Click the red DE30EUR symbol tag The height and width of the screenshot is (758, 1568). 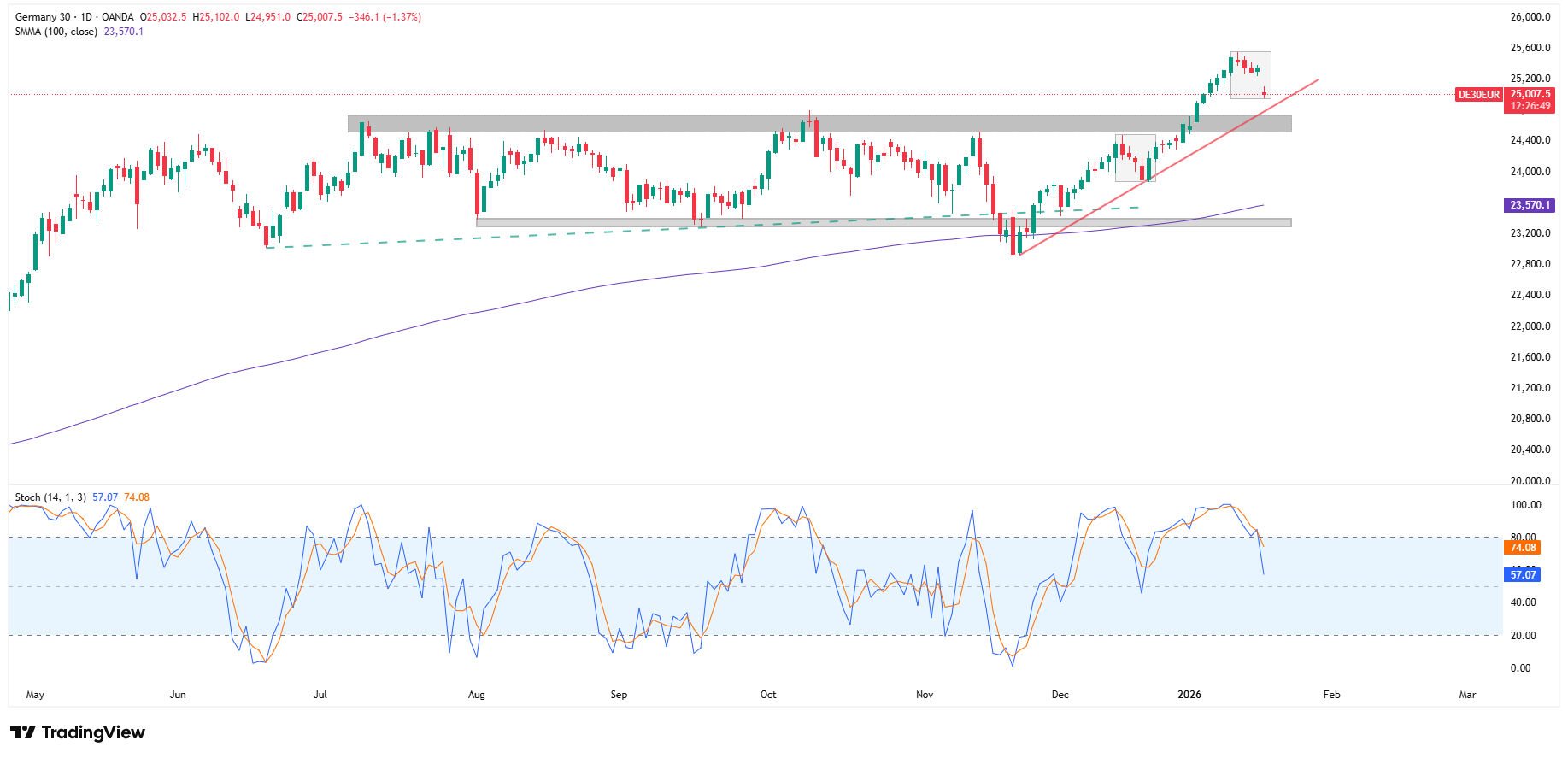coord(1478,95)
